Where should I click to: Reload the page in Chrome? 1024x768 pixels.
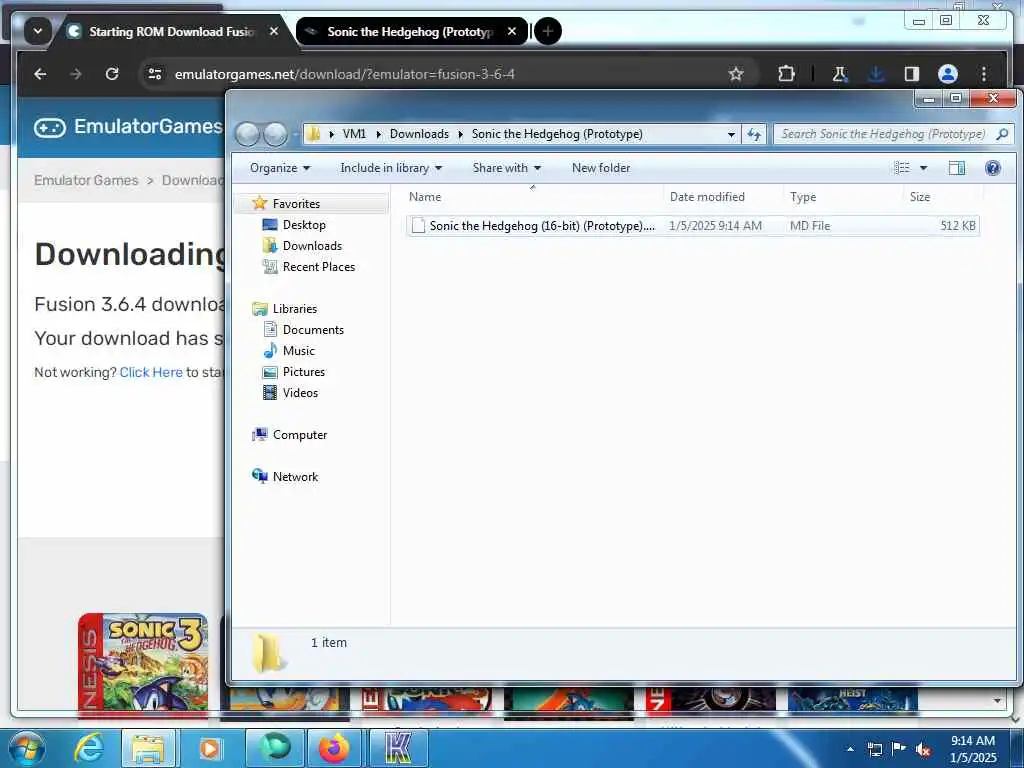click(x=112, y=74)
